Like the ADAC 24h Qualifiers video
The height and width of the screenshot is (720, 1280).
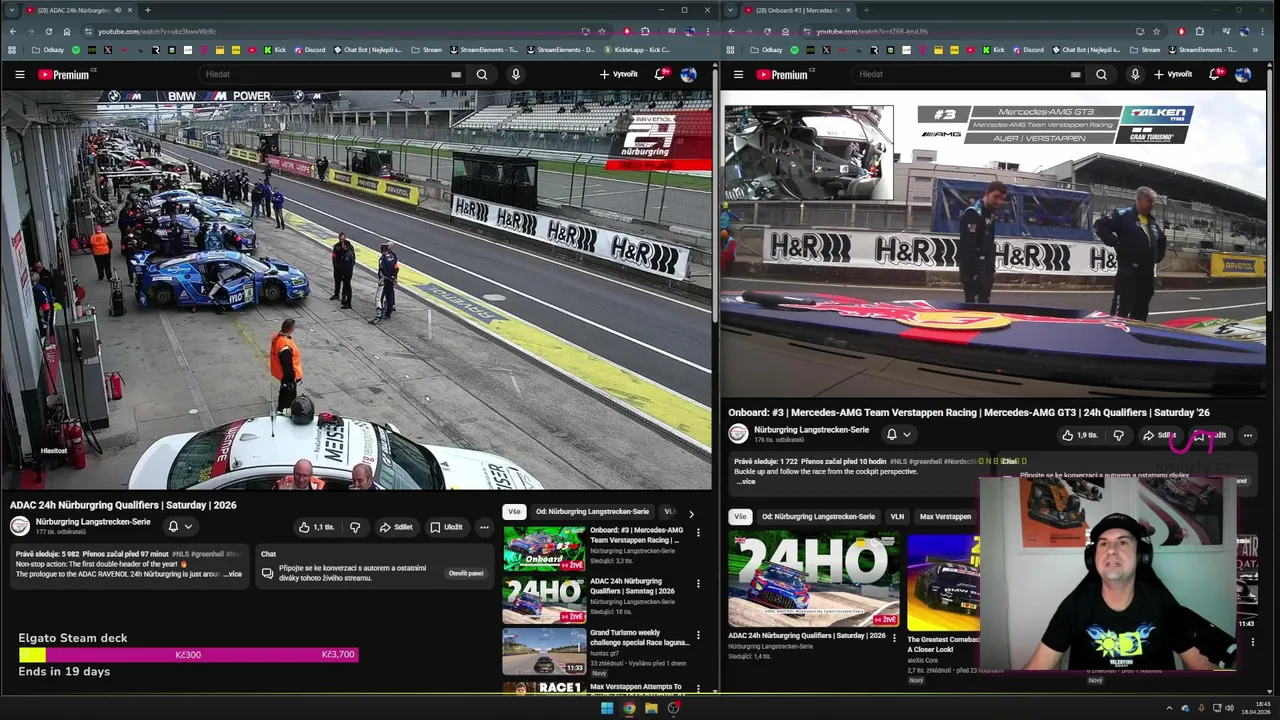click(316, 527)
